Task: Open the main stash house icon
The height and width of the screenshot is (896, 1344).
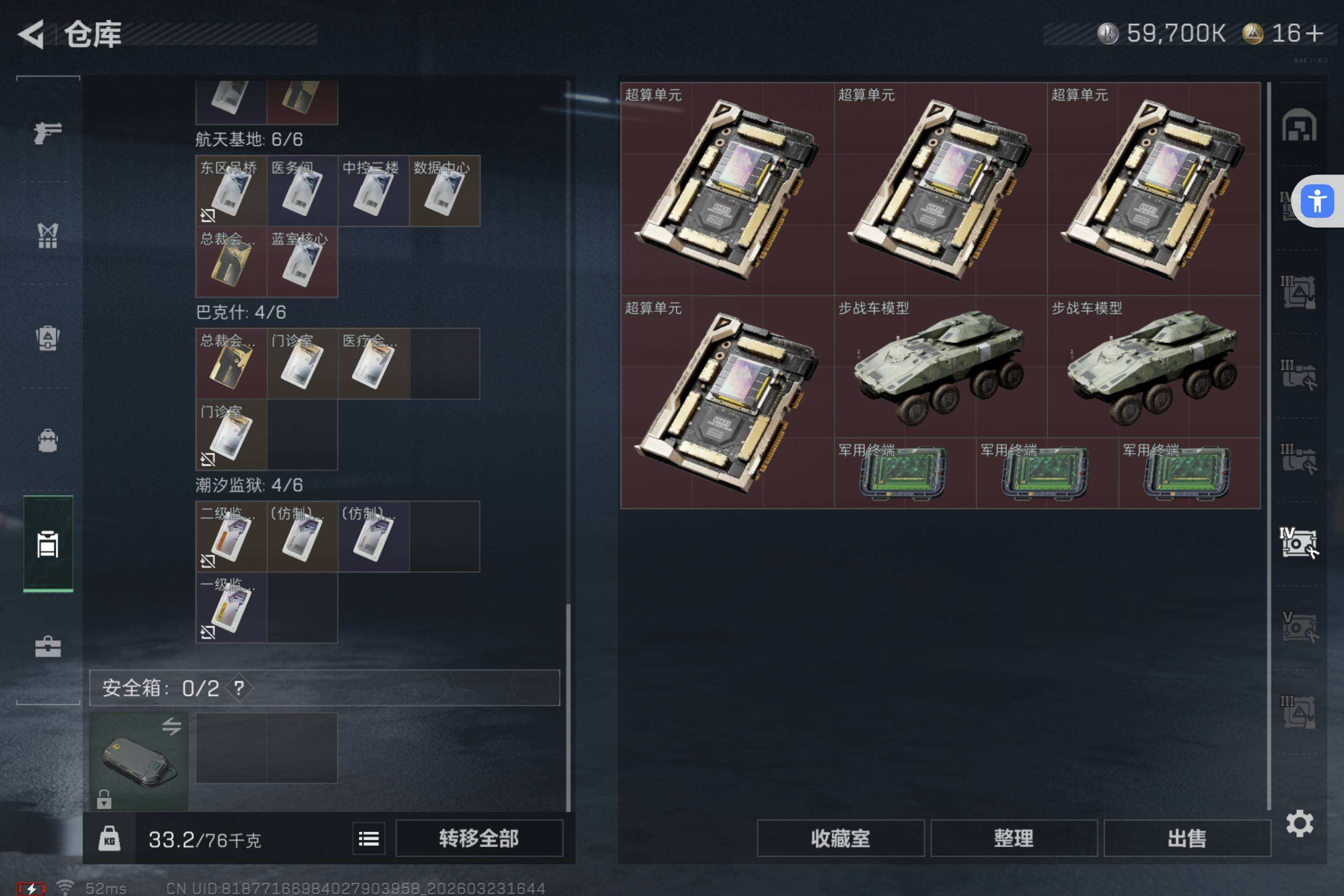Action: coord(1299,125)
